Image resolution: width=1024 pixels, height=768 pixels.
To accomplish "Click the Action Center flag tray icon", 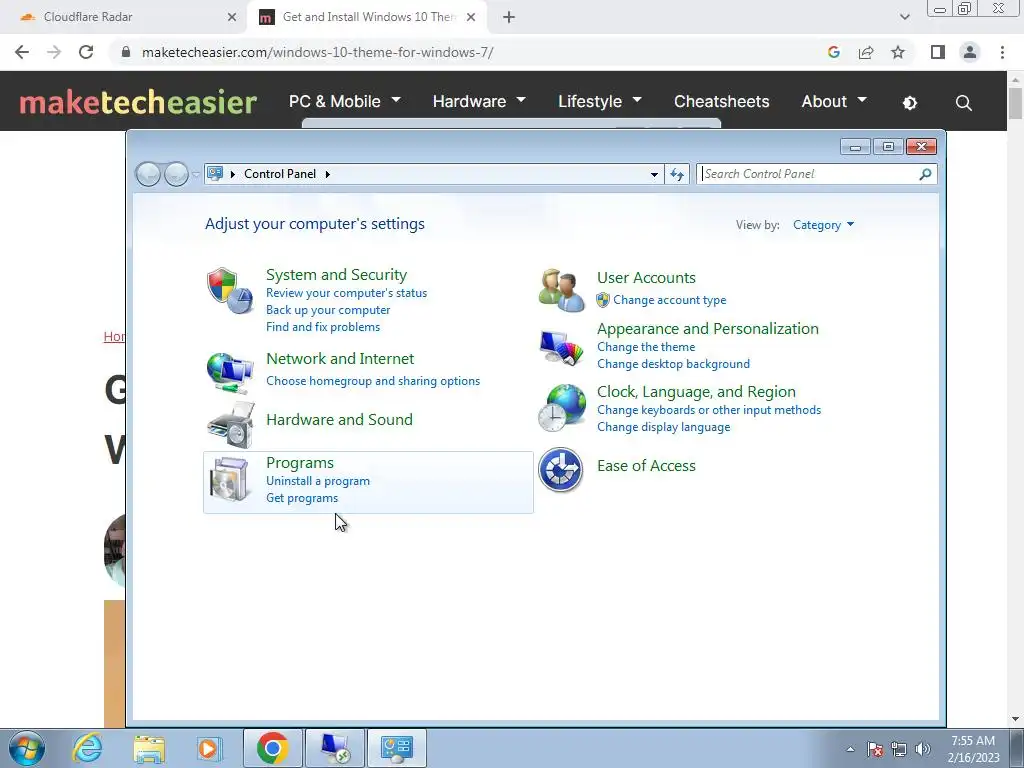I will coord(875,749).
